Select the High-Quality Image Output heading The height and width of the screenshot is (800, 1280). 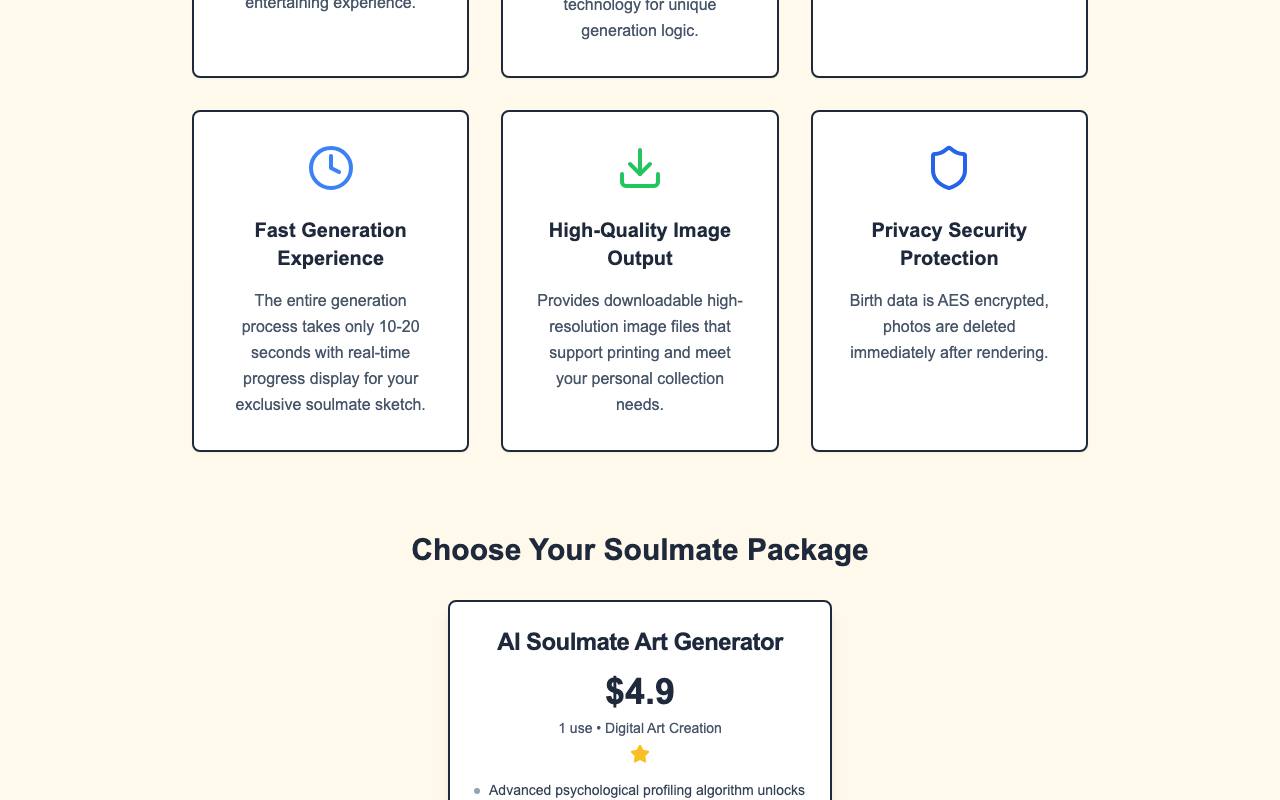point(640,244)
